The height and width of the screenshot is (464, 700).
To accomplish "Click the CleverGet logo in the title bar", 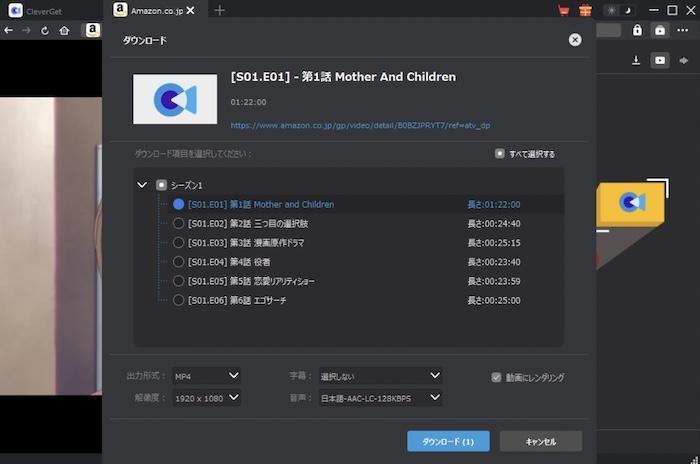I will (x=16, y=10).
